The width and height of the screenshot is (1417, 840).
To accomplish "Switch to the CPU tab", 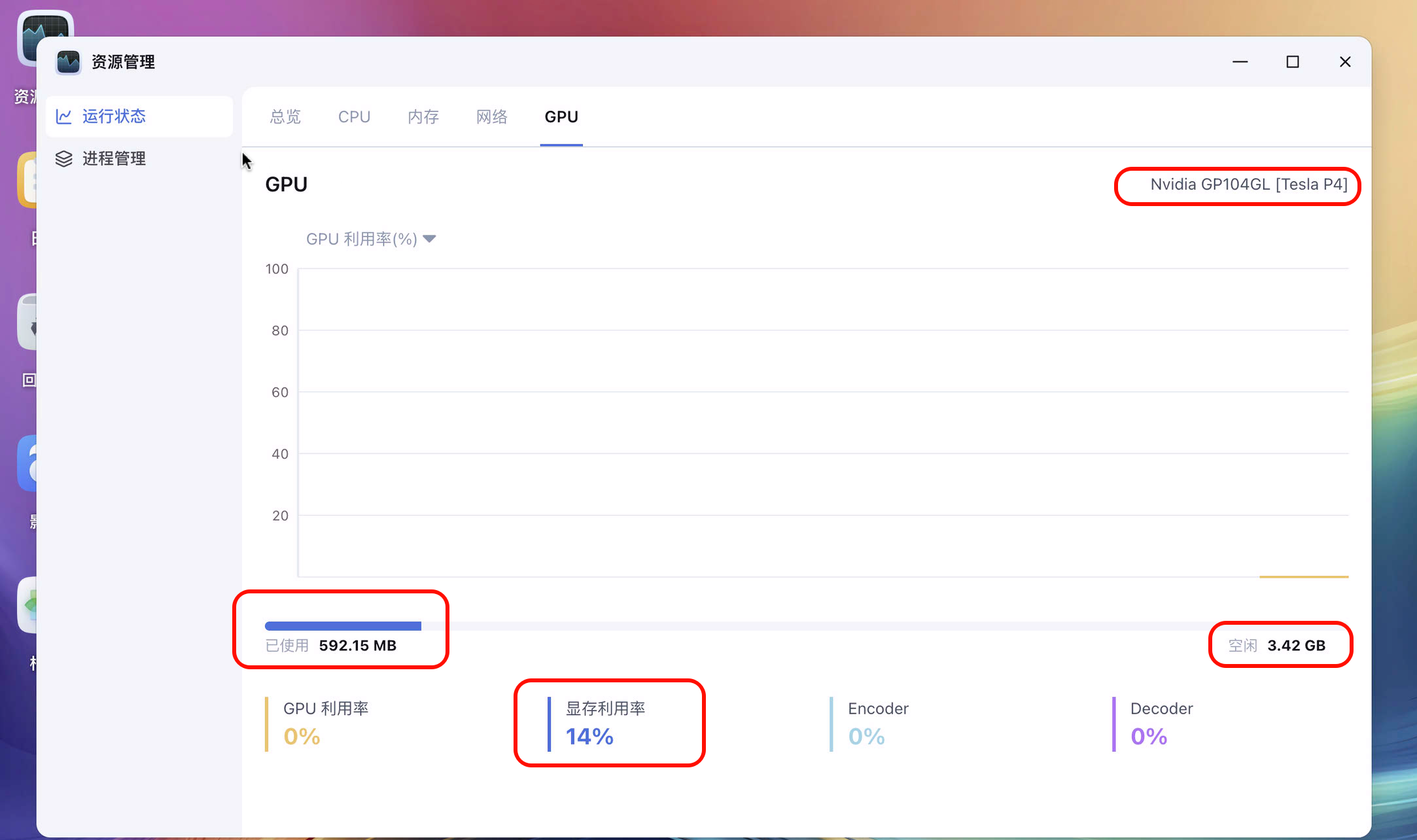I will 354,116.
